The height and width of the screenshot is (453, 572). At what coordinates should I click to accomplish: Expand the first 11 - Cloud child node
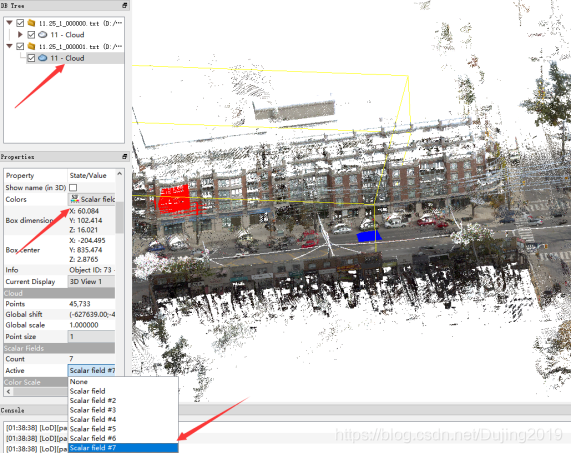20,34
